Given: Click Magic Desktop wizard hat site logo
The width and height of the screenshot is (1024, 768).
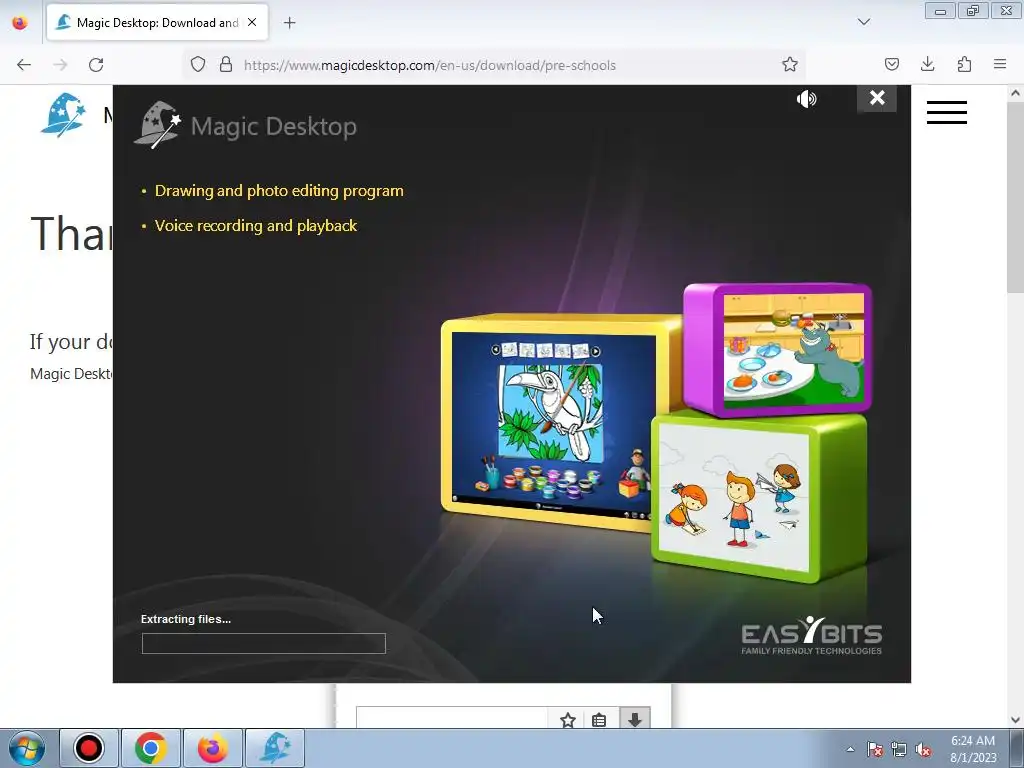Looking at the screenshot, I should point(63,116).
